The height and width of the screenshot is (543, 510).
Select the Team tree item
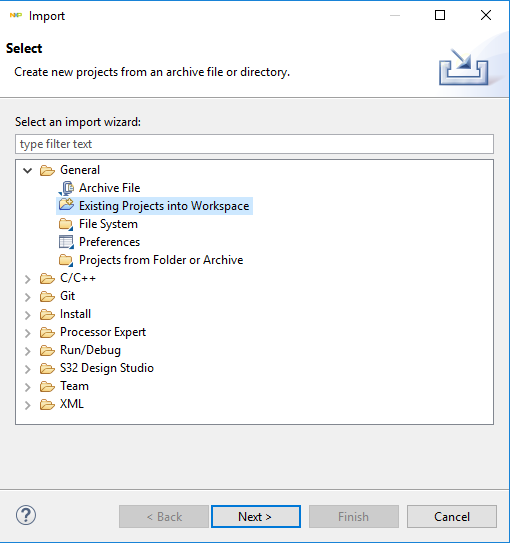pos(74,386)
